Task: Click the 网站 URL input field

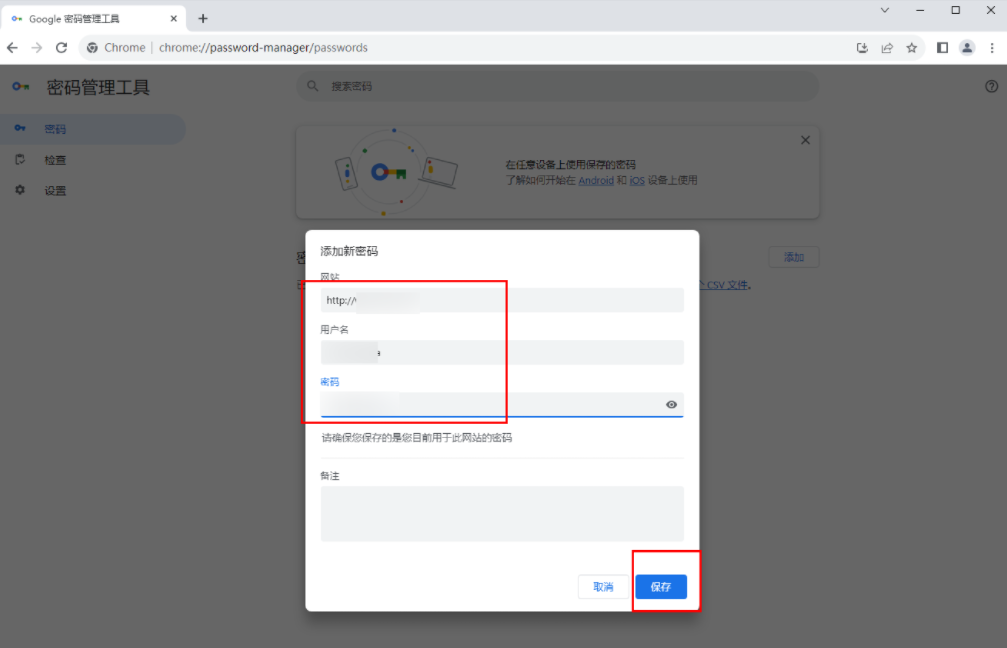Action: click(502, 300)
